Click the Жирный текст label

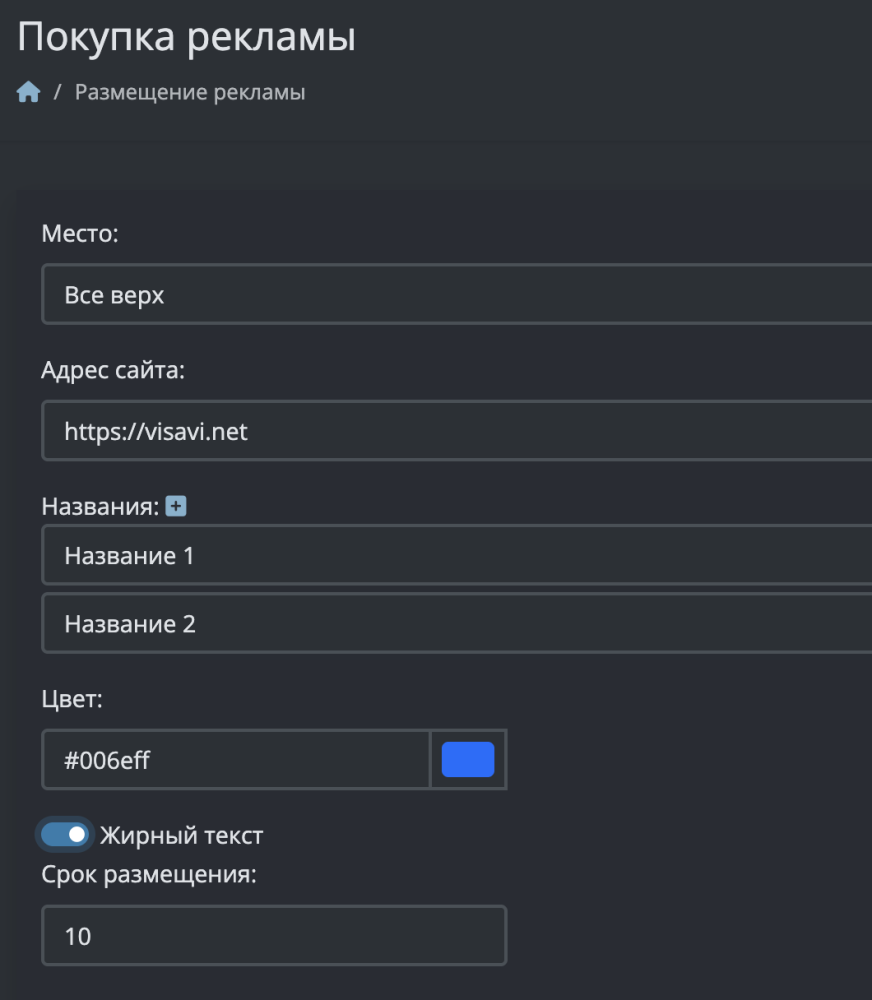(x=181, y=835)
